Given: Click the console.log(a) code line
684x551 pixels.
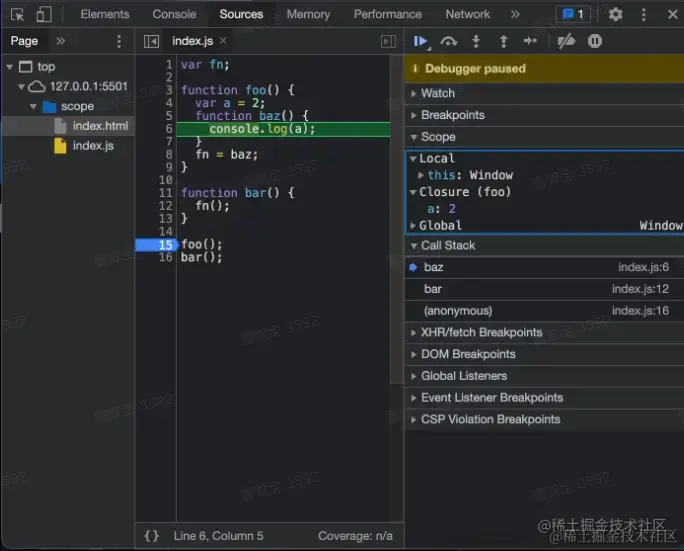Looking at the screenshot, I should click(x=262, y=129).
